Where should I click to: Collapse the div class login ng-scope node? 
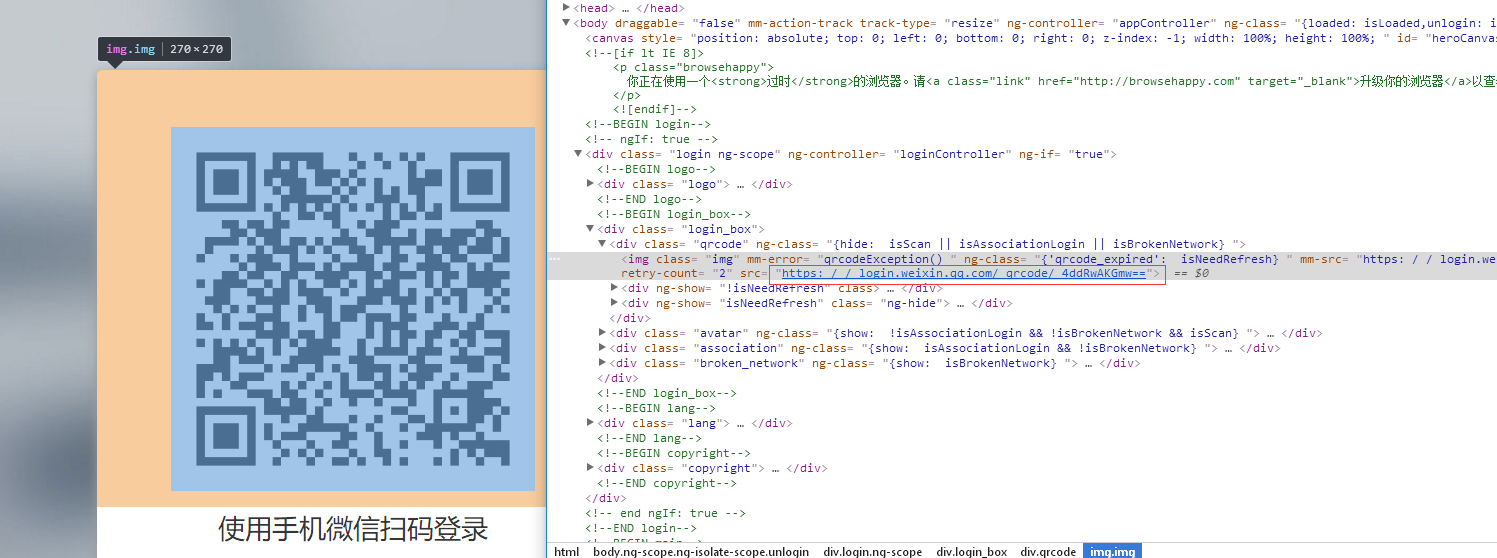579,154
